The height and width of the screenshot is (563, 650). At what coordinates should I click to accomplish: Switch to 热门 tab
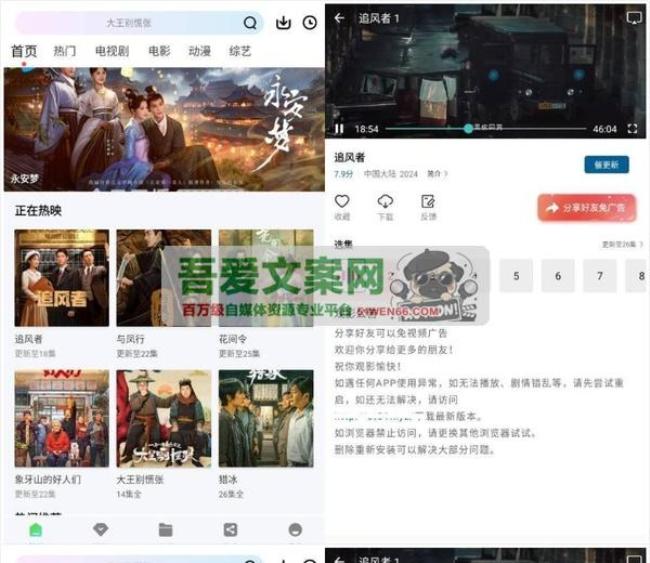(65, 51)
